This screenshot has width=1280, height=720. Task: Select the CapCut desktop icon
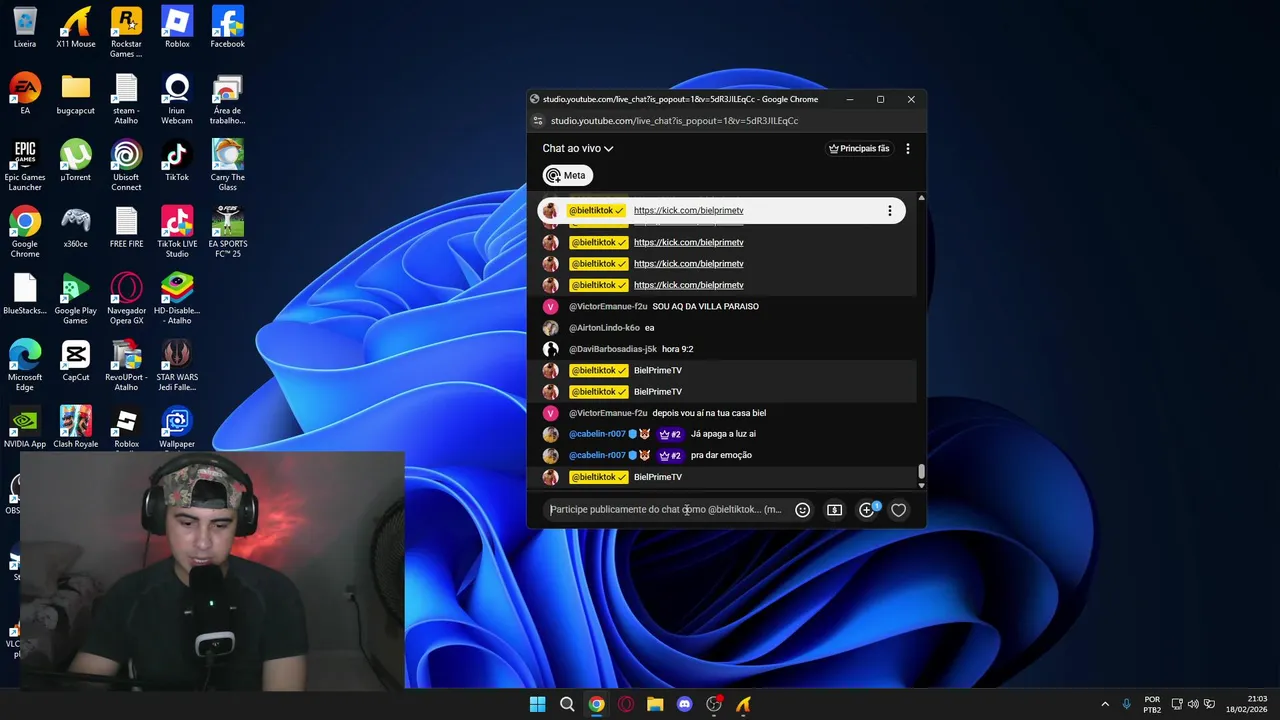(x=76, y=361)
